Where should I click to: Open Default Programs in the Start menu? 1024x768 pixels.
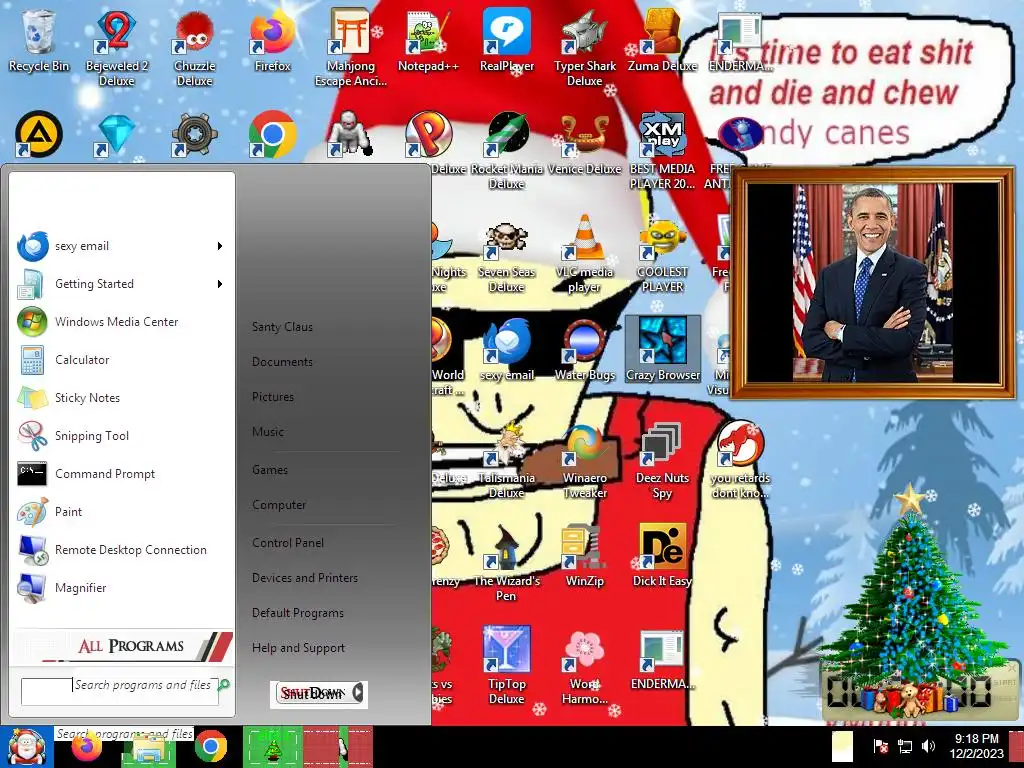pos(298,613)
